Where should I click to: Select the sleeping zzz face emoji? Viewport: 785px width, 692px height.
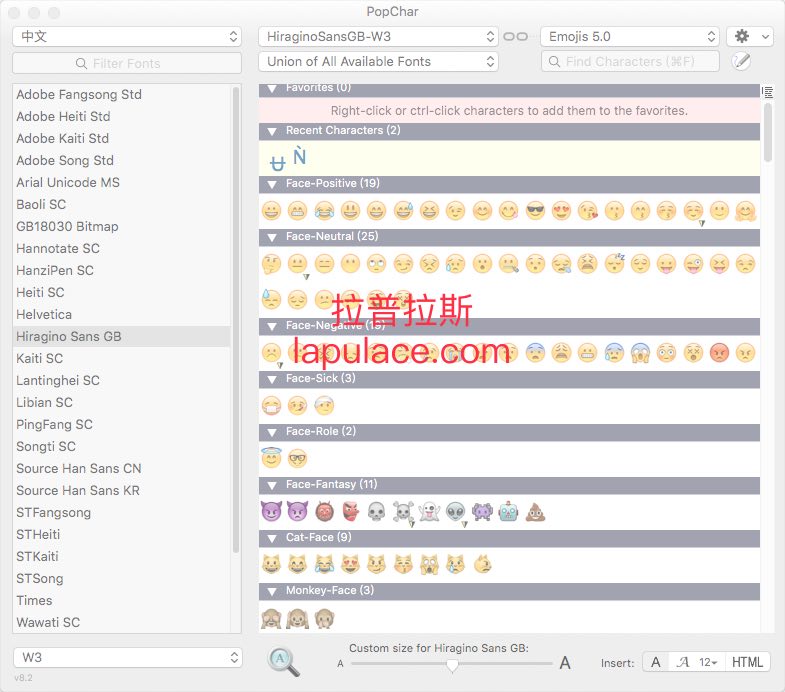tap(614, 263)
